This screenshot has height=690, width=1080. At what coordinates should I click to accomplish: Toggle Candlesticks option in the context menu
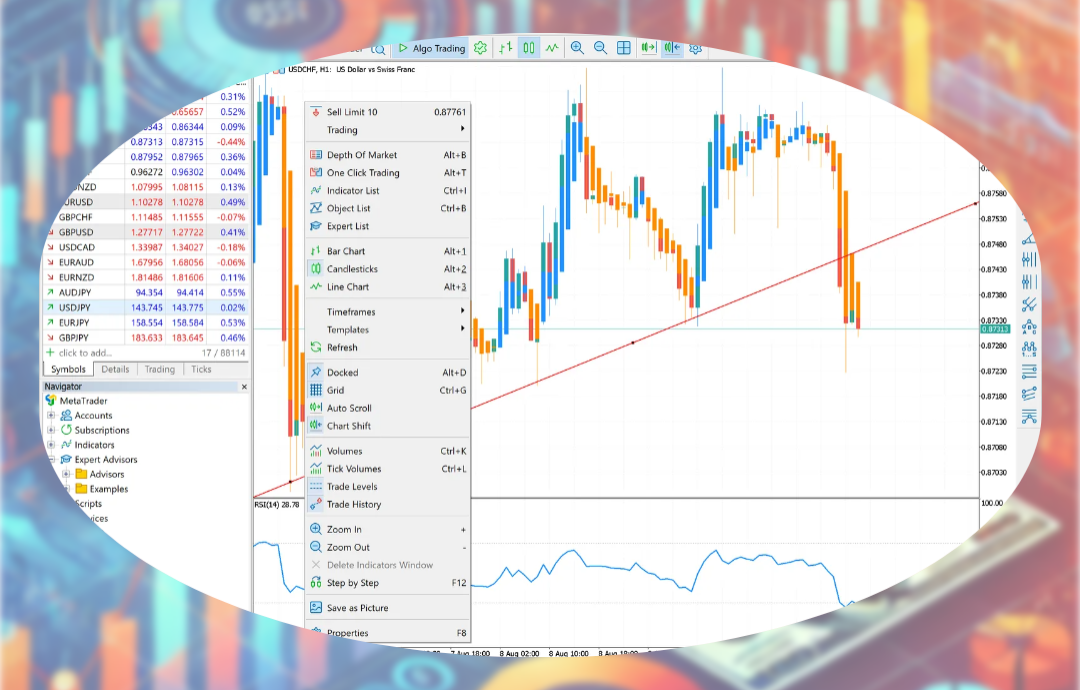coord(387,269)
